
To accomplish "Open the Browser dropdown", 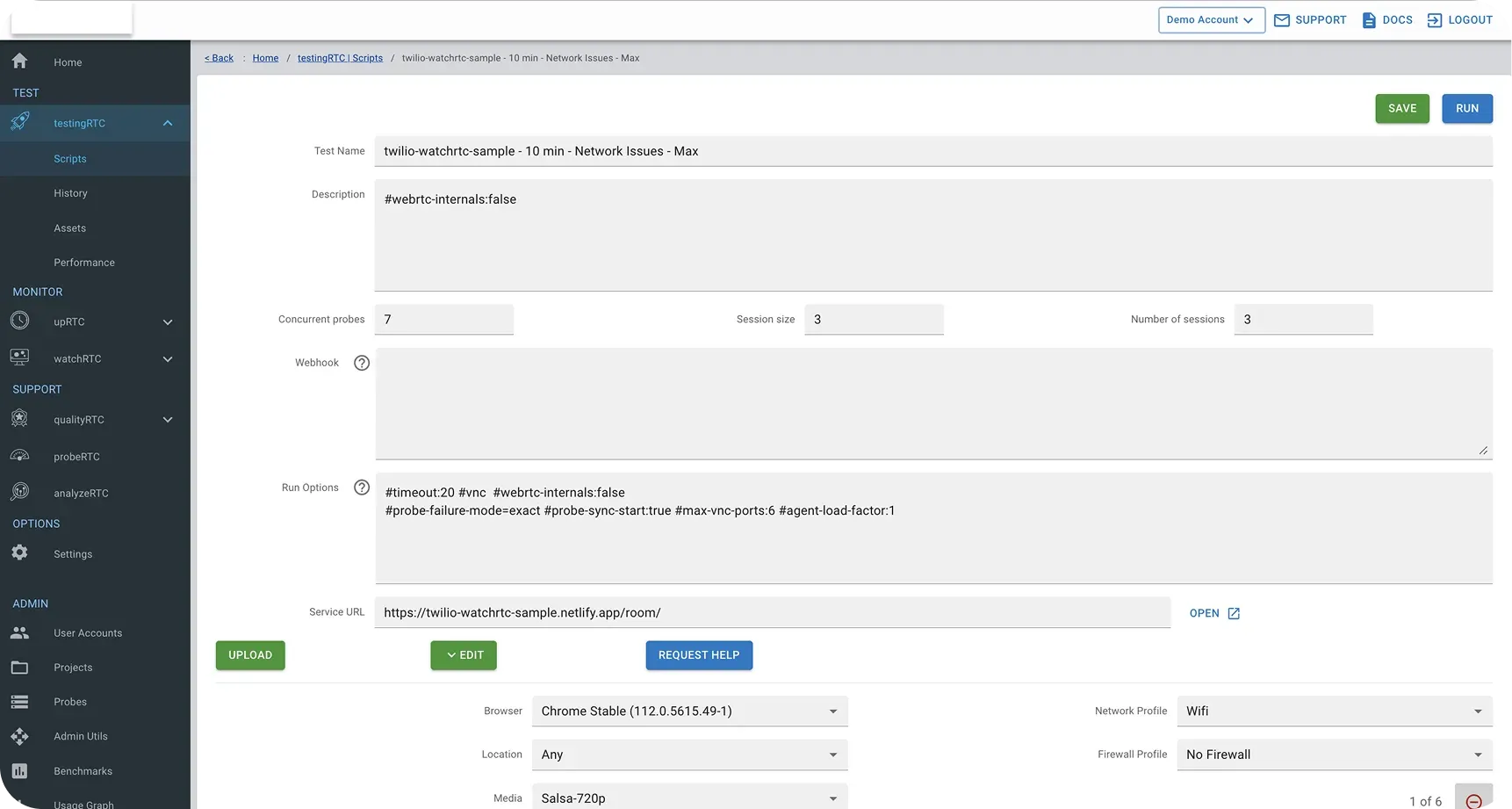I will [689, 711].
